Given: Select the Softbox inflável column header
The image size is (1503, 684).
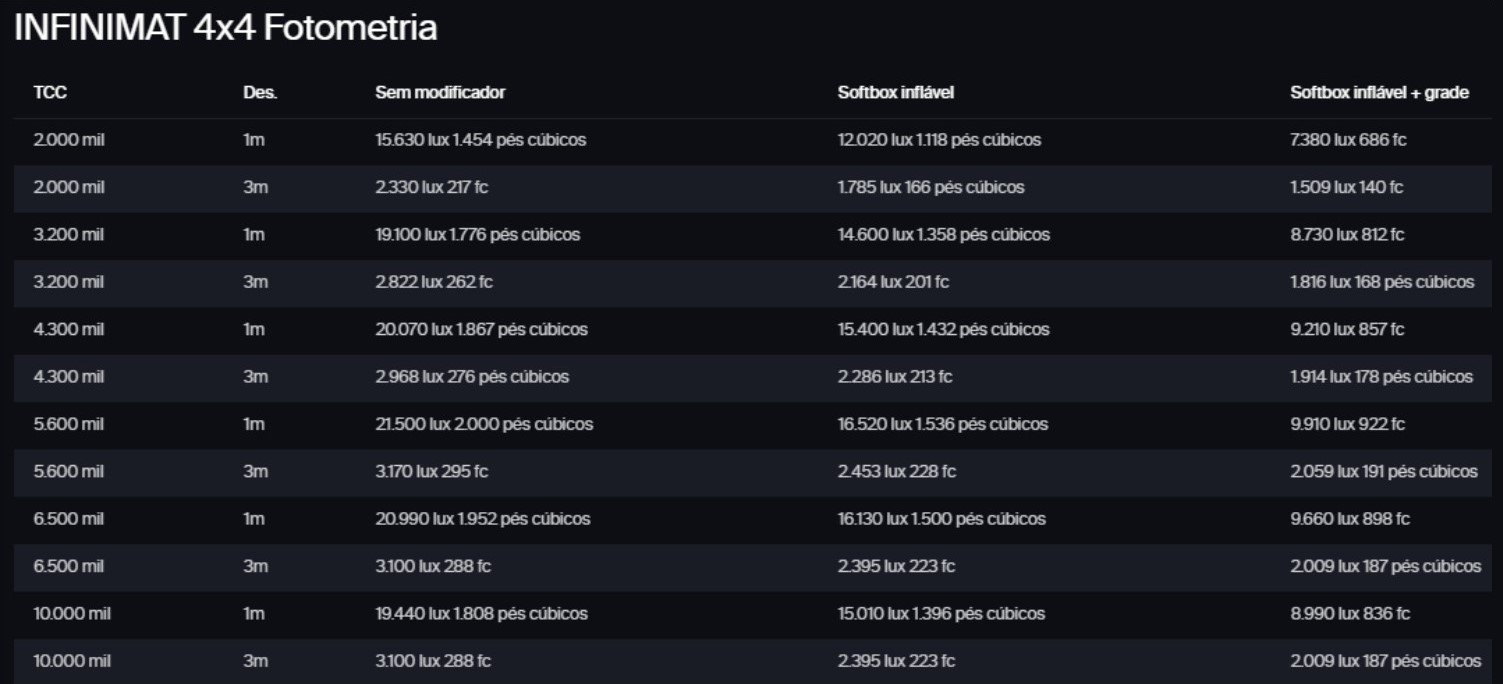Looking at the screenshot, I should (x=896, y=93).
